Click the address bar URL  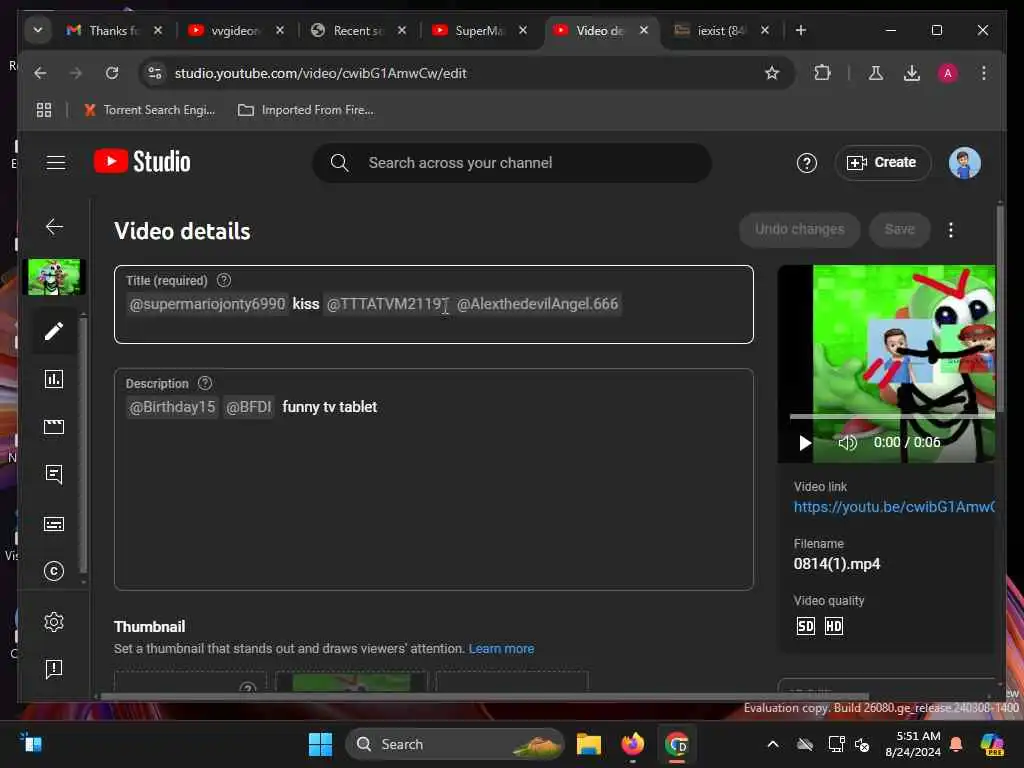[x=320, y=73]
